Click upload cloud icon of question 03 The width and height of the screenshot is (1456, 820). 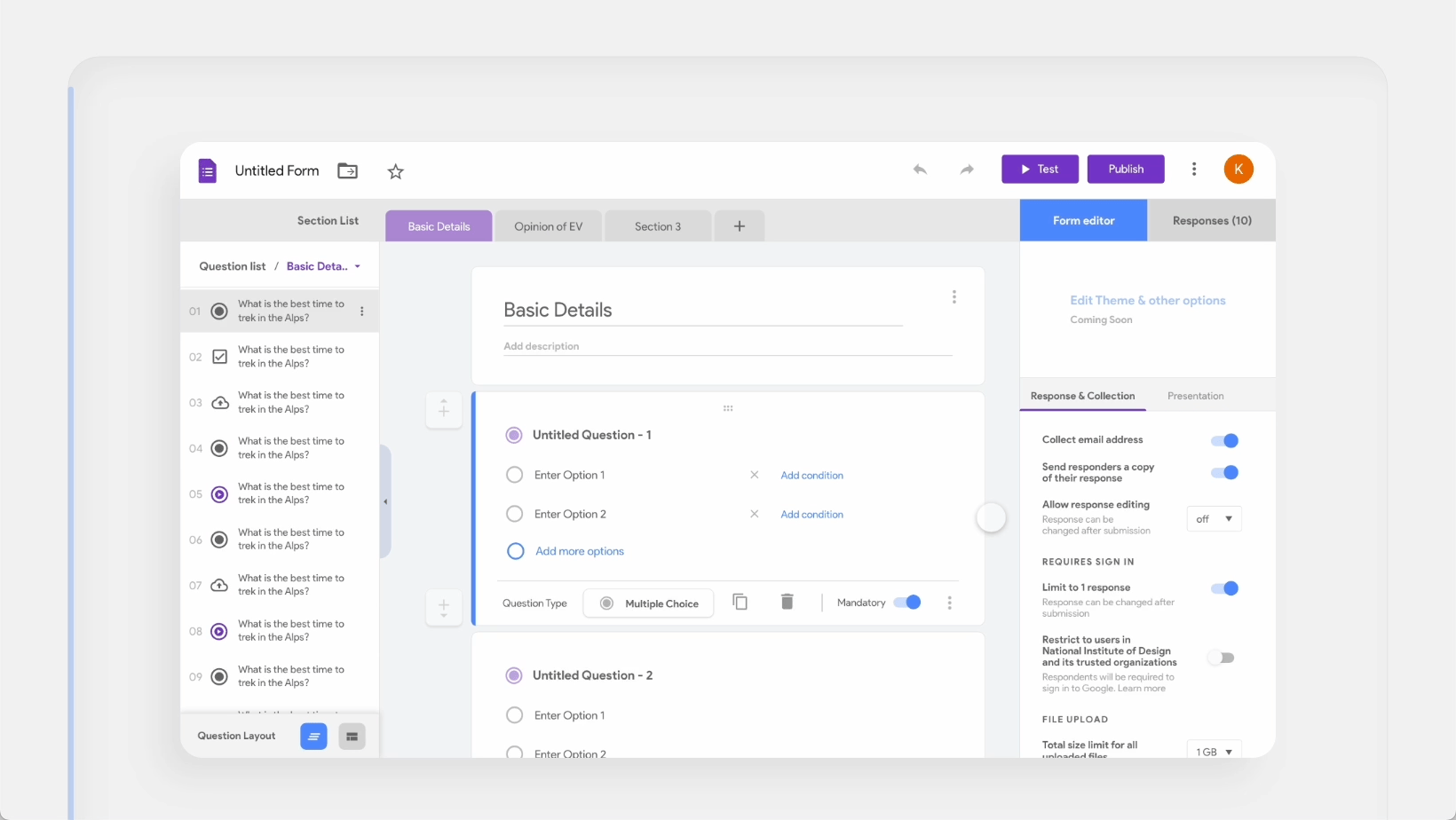point(219,403)
